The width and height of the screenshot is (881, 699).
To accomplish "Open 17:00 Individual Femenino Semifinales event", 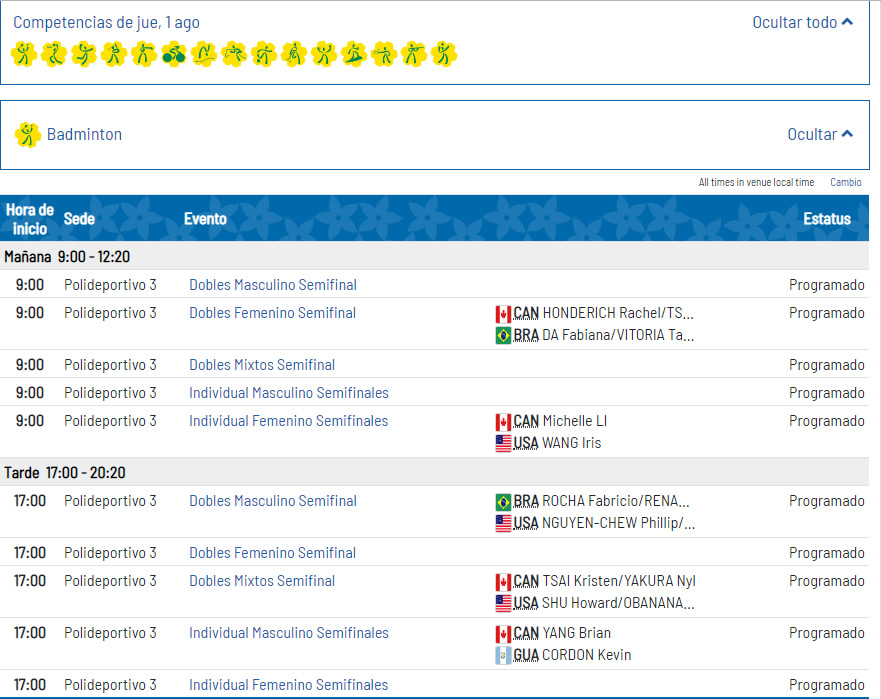I will click(288, 685).
